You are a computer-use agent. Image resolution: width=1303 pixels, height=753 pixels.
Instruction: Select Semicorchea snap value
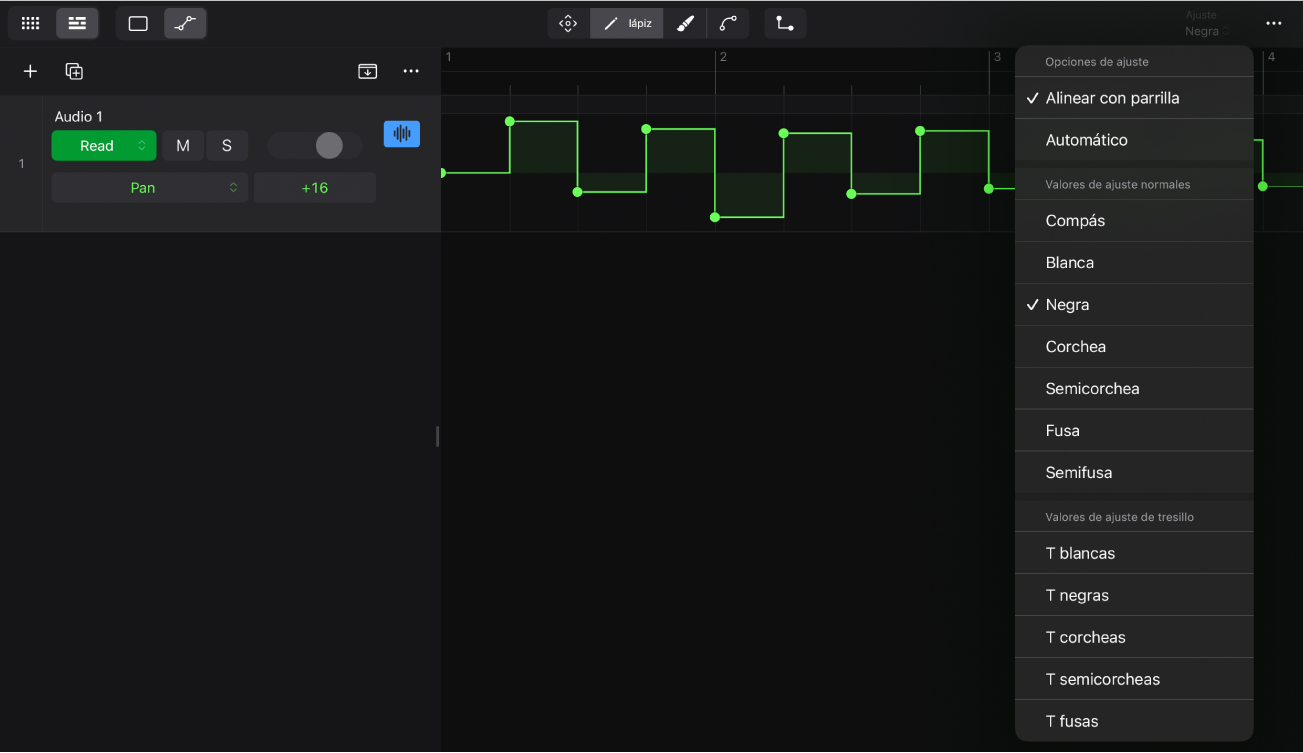[x=1134, y=389]
